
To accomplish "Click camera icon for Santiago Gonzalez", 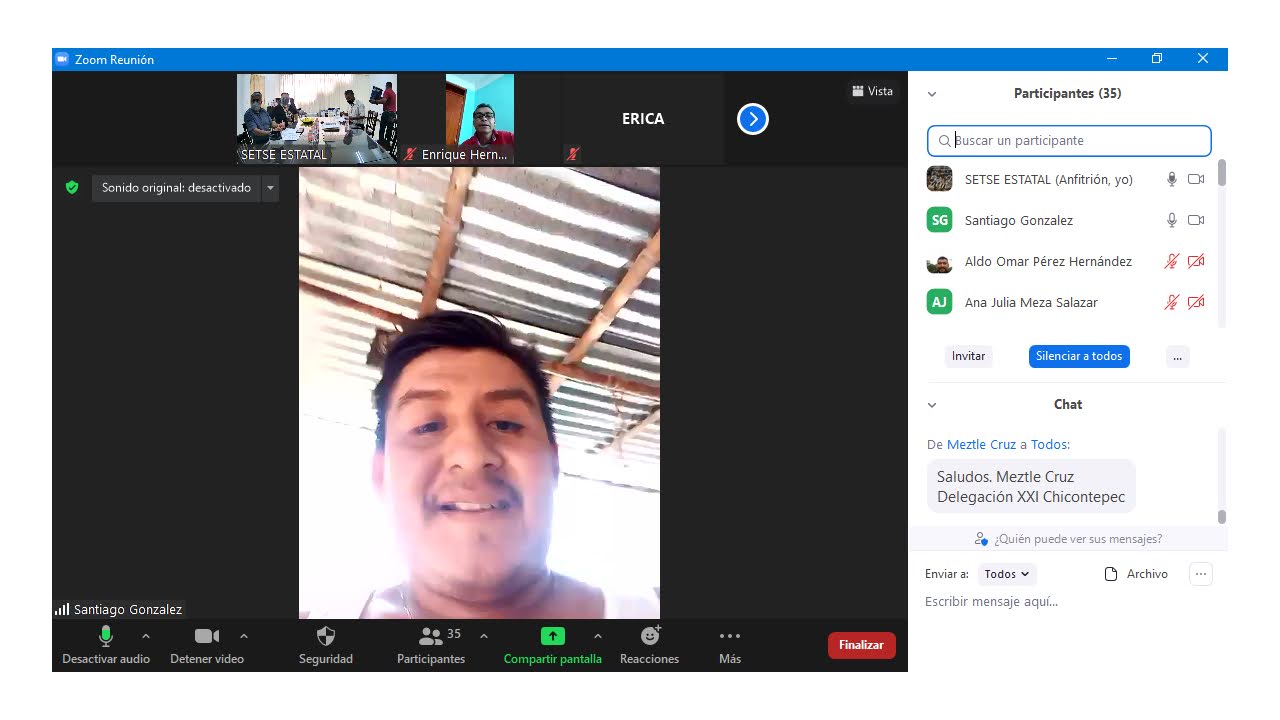I will [x=1196, y=220].
